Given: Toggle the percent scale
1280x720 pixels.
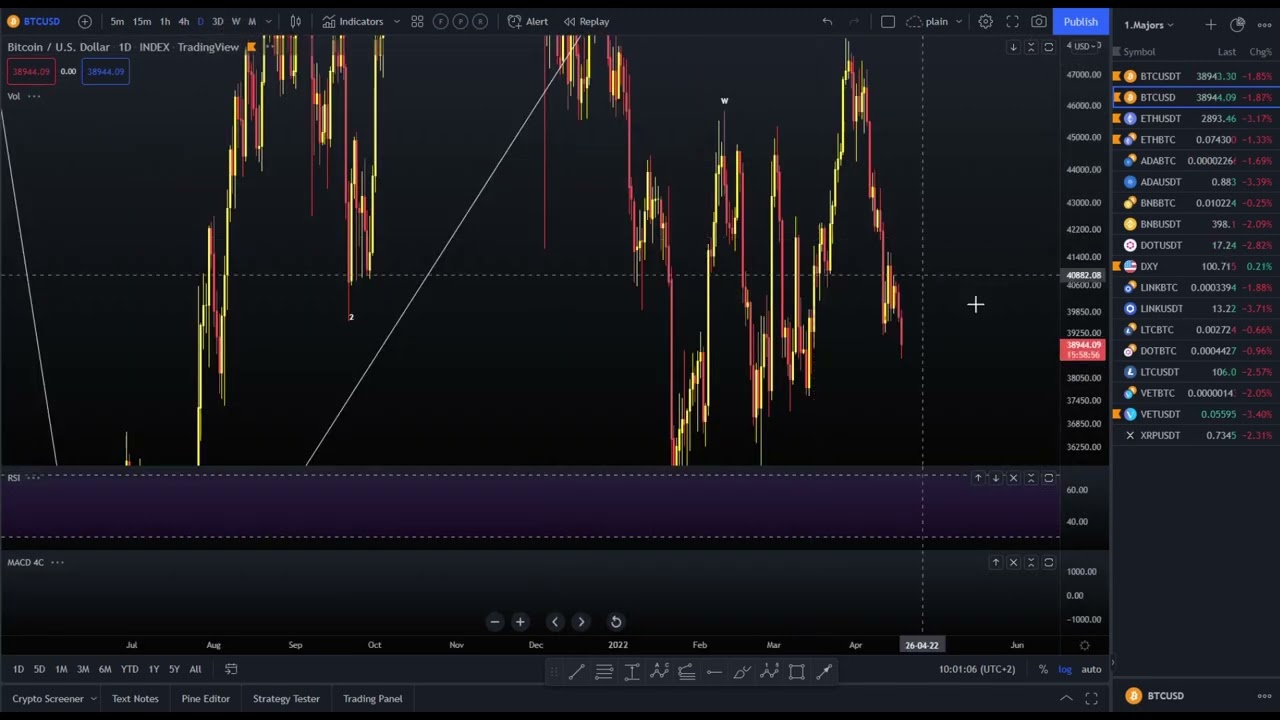Looking at the screenshot, I should click(x=1043, y=669).
